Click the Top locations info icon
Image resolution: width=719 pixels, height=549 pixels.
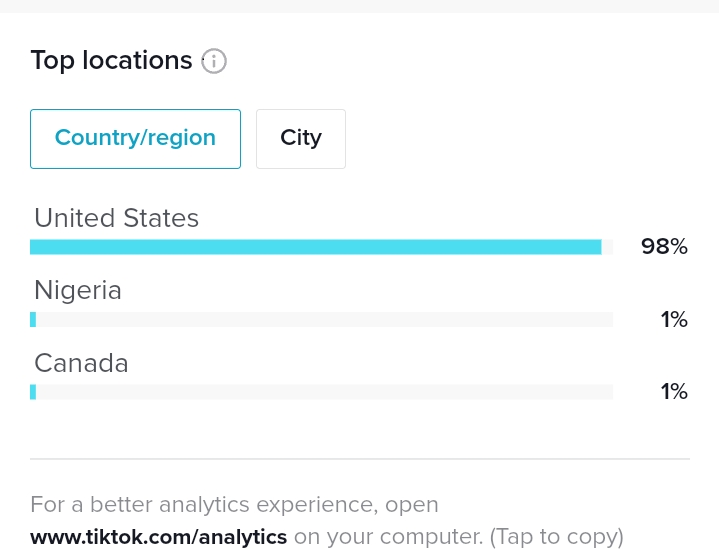(x=214, y=61)
